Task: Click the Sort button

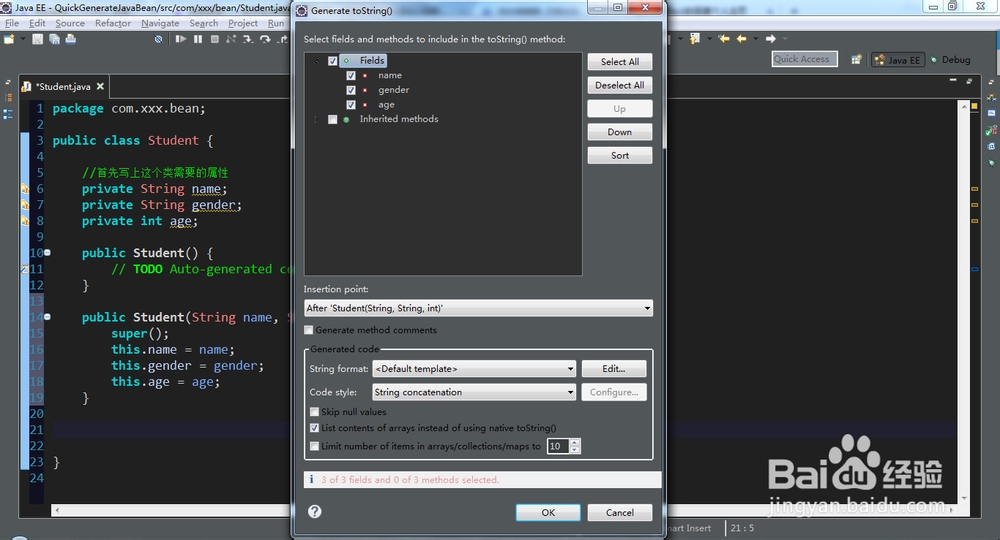Action: [620, 156]
